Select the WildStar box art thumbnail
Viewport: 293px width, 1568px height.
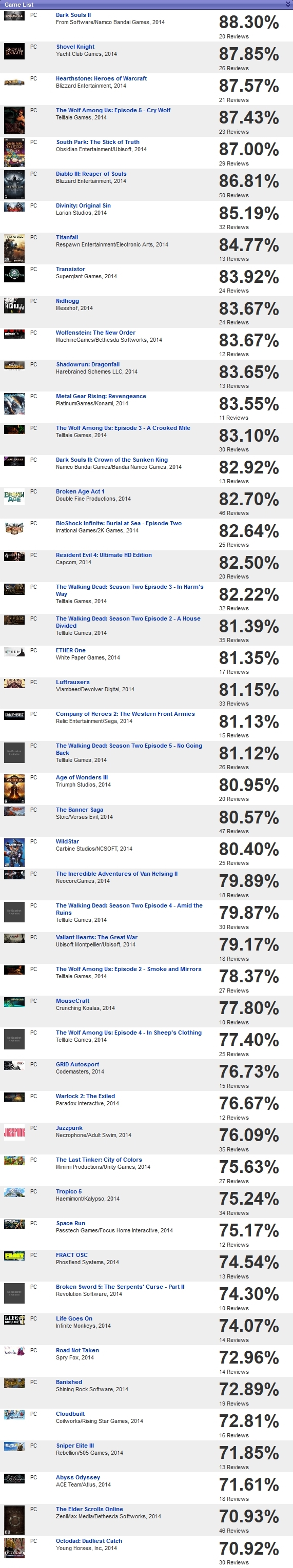coord(14,852)
